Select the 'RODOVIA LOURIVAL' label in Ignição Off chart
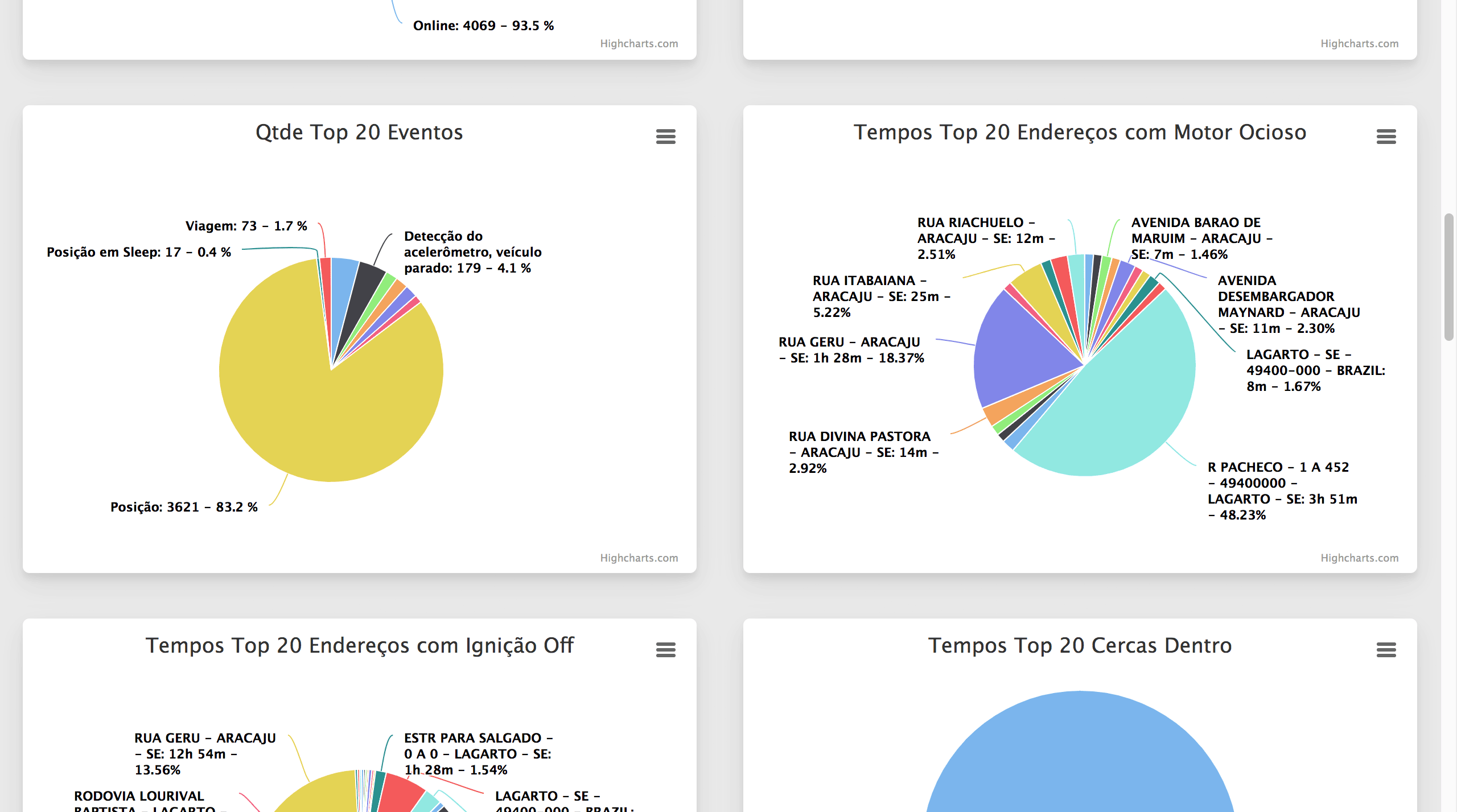This screenshot has width=1457, height=812. (x=150, y=801)
